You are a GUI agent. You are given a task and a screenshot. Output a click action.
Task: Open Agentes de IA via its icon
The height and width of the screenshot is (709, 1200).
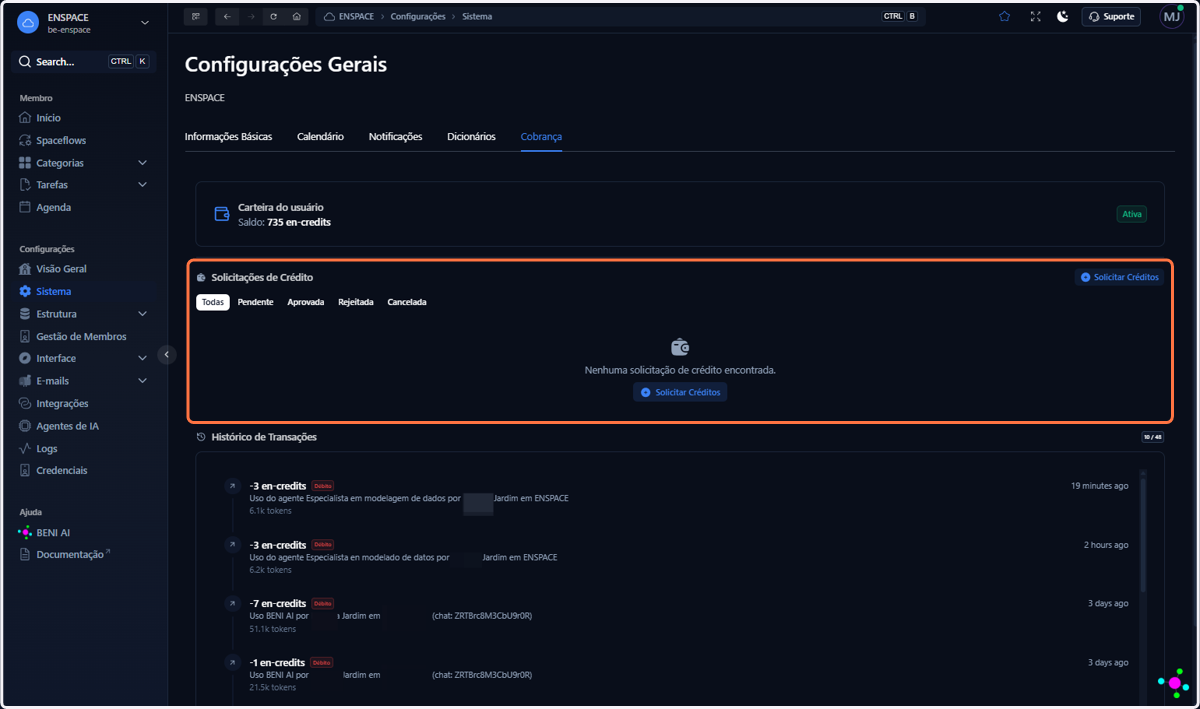26,426
